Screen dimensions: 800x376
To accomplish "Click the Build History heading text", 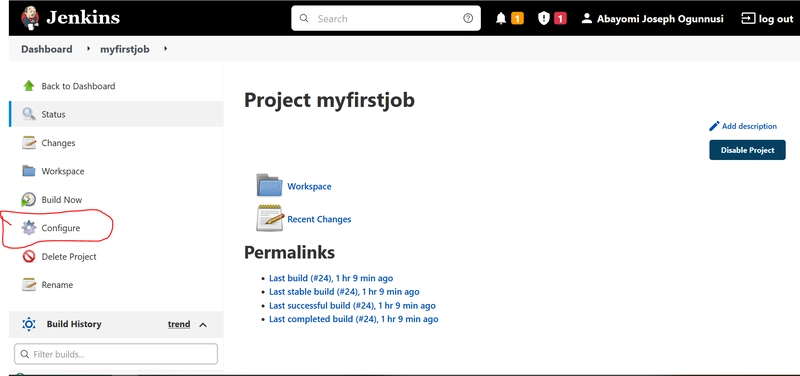I will point(74,324).
